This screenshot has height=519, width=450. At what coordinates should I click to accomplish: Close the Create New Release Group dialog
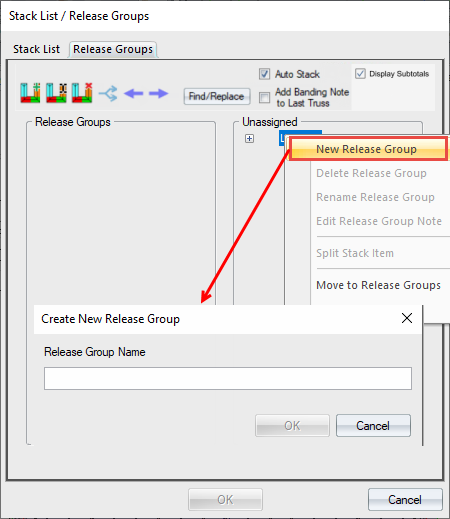[x=407, y=318]
